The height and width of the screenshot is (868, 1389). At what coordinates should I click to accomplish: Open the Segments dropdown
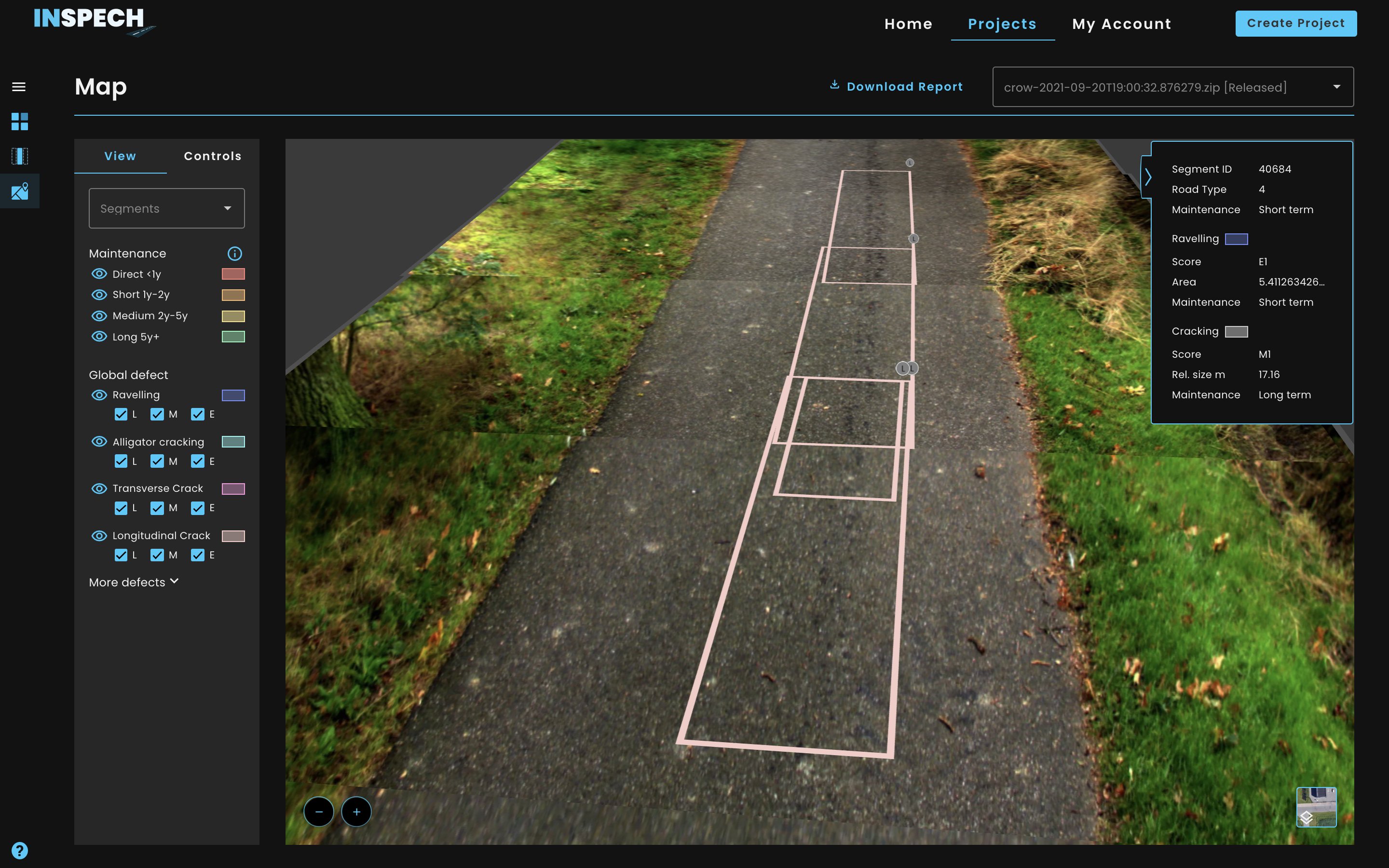pyautogui.click(x=166, y=208)
